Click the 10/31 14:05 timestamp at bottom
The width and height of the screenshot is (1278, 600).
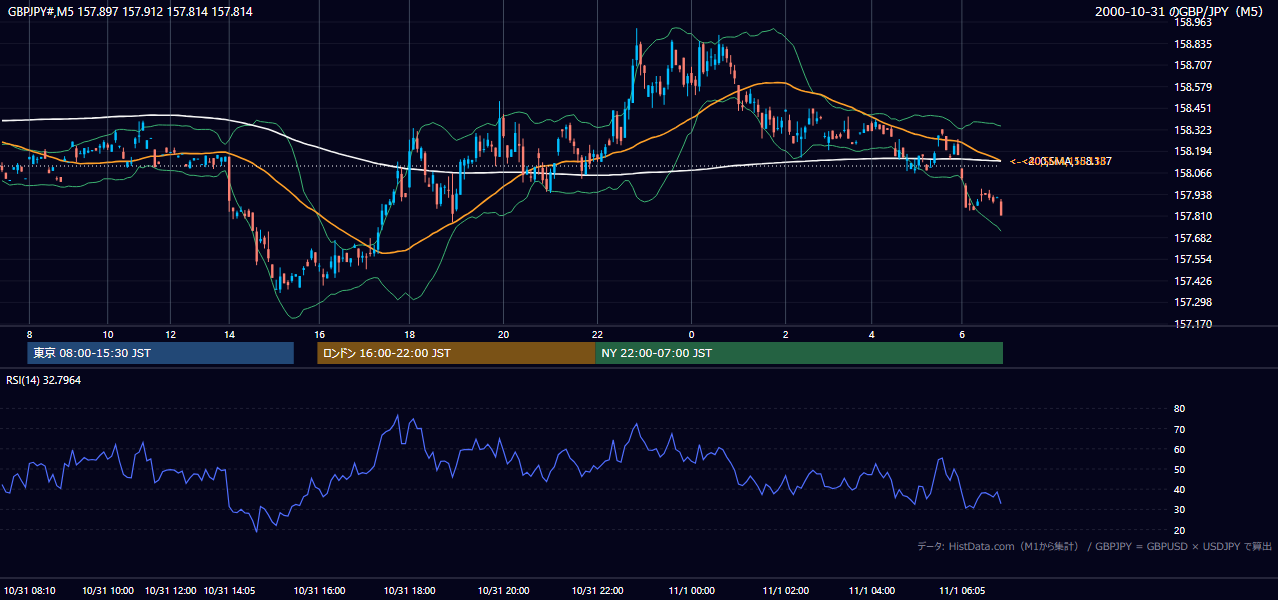[229, 591]
